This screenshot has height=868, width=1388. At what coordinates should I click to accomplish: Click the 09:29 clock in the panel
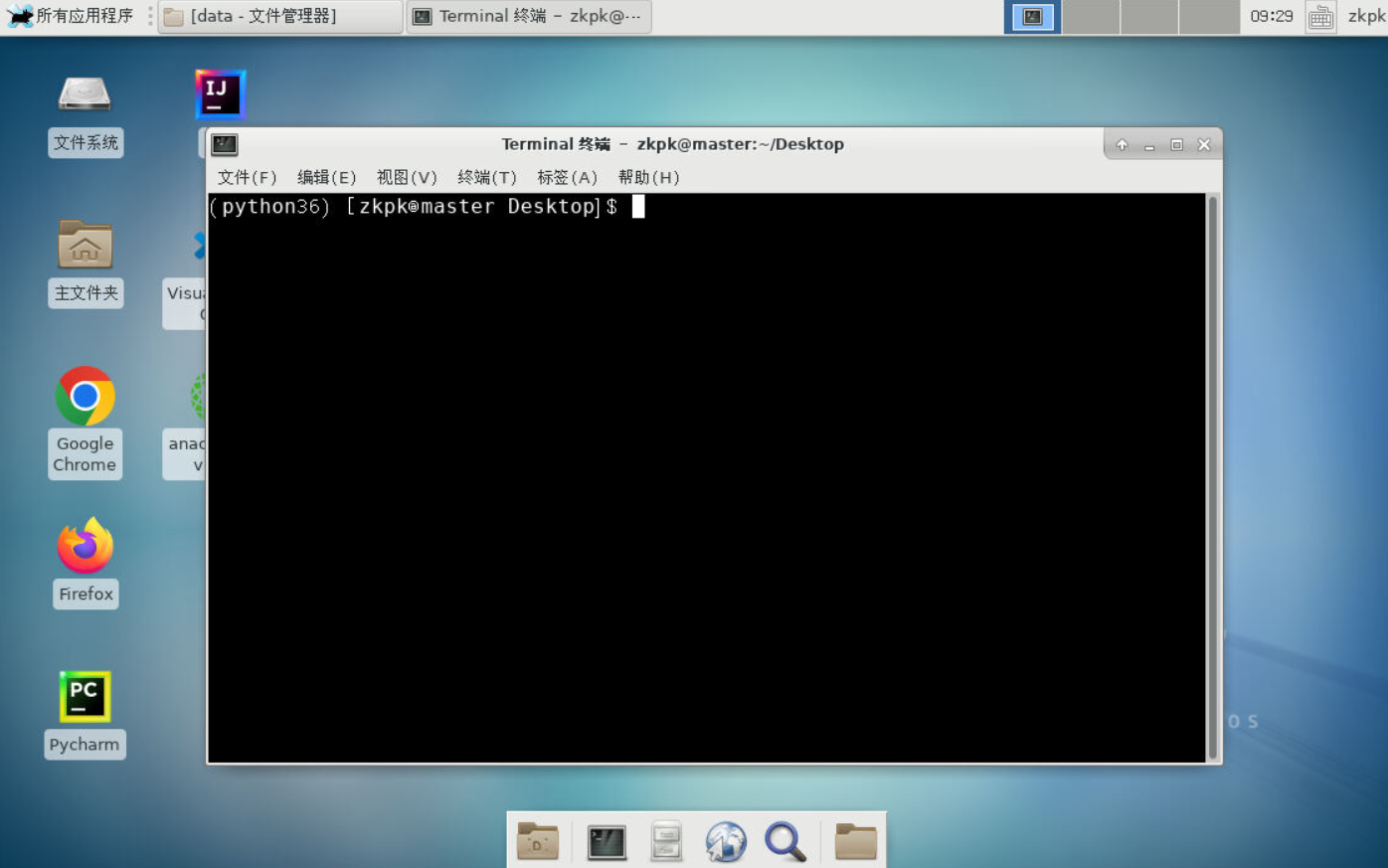coord(1272,16)
